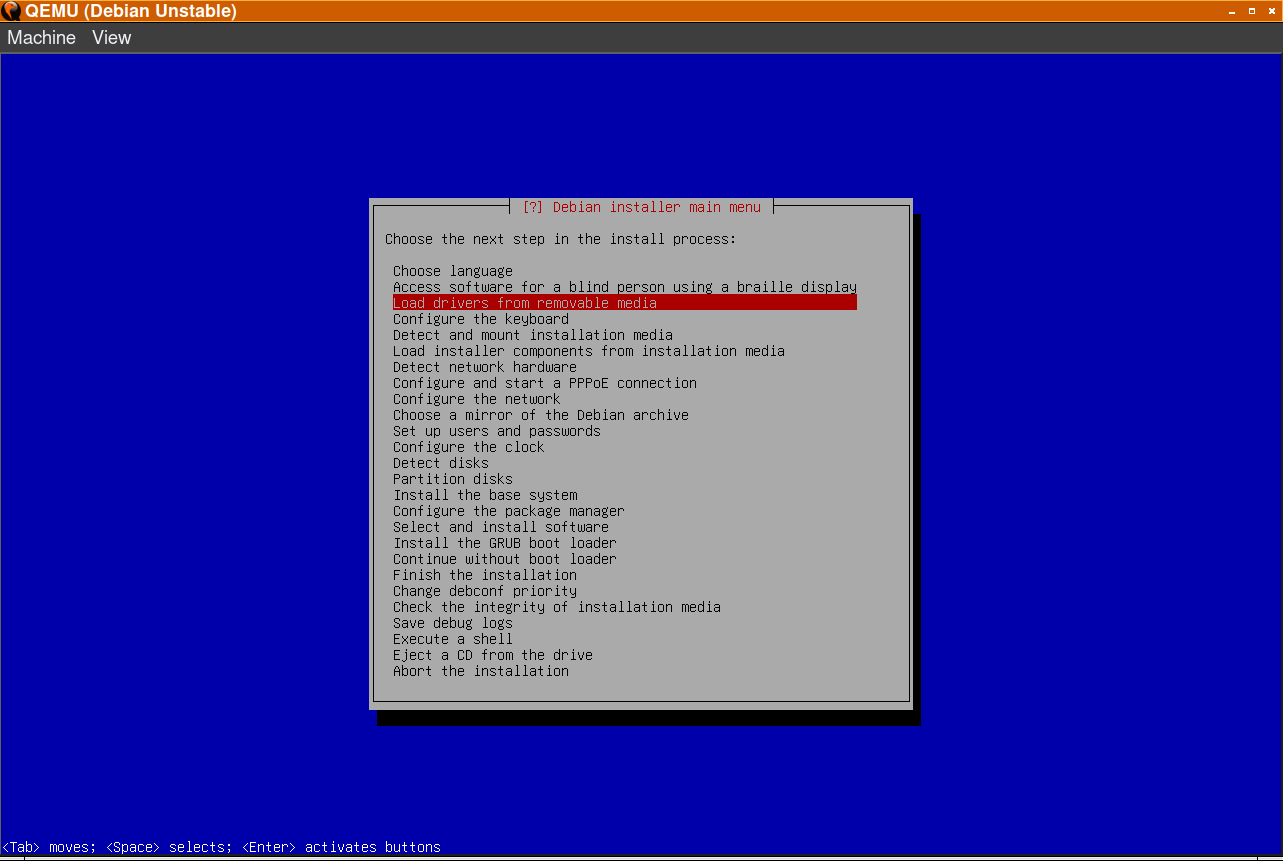Viewport: 1283px width, 861px height.
Task: Open the View menu
Action: pos(111,38)
